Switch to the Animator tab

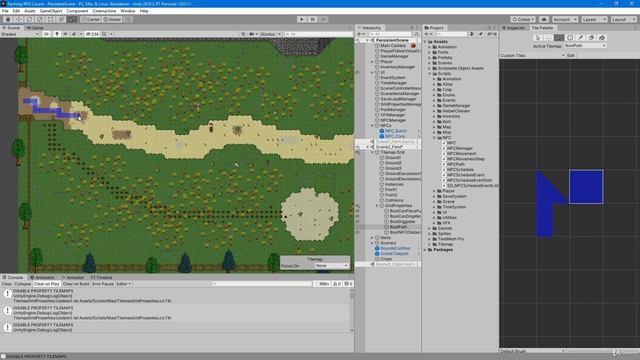click(73, 277)
